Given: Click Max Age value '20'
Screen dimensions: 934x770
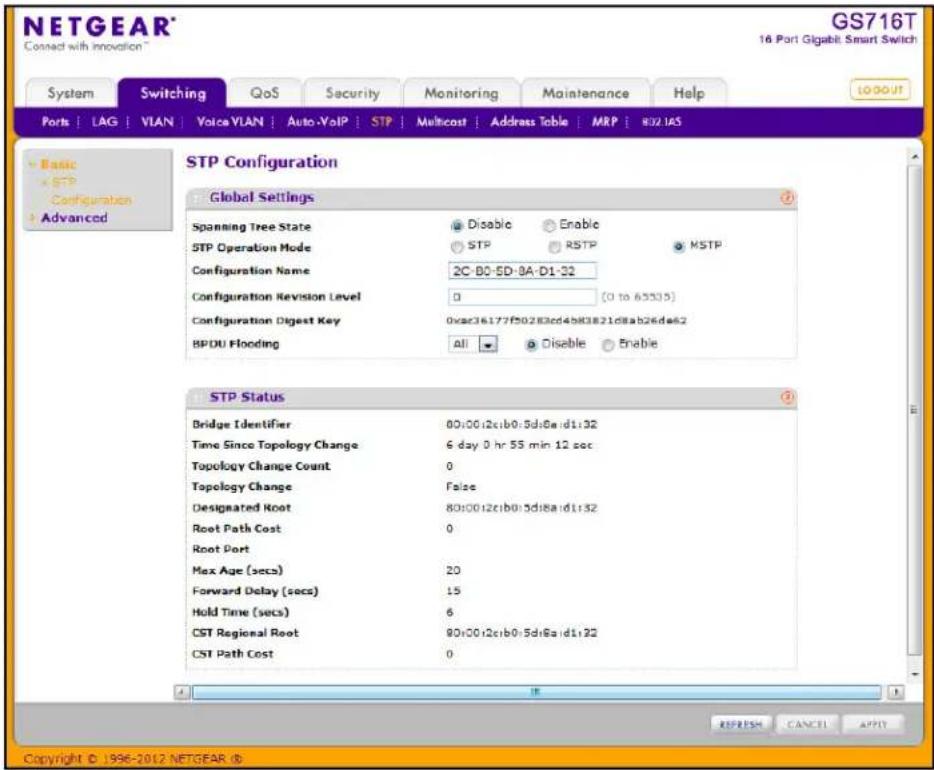Looking at the screenshot, I should click(453, 571).
